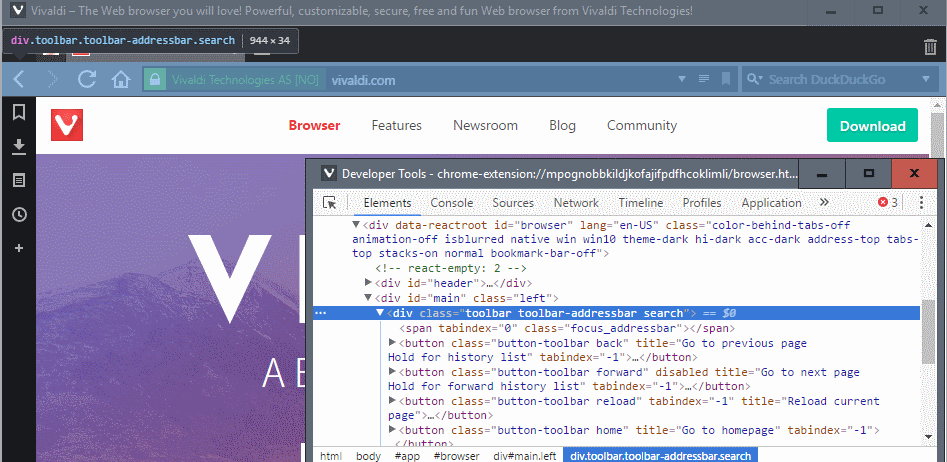
Task: Click the DevTools scrollbar up arrow
Action: 929,225
